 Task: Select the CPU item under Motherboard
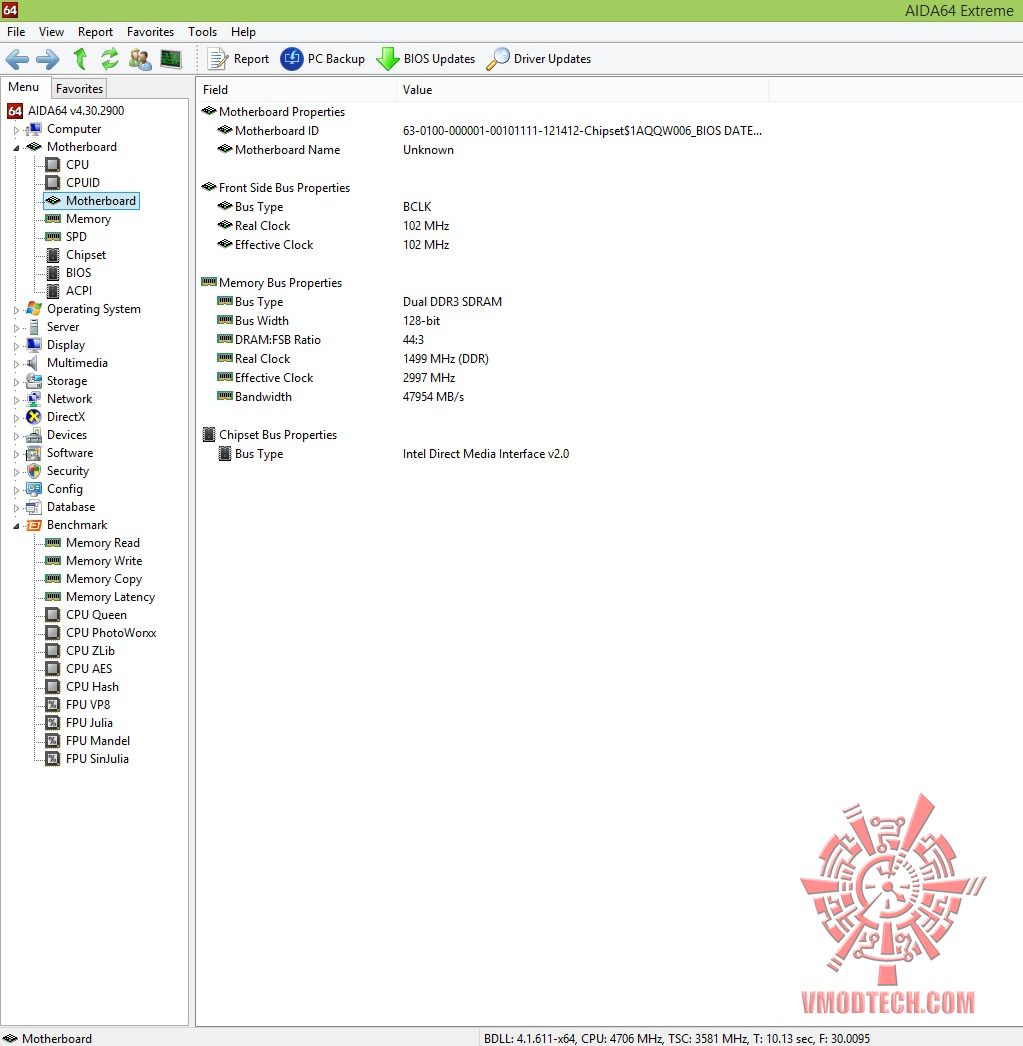77,164
